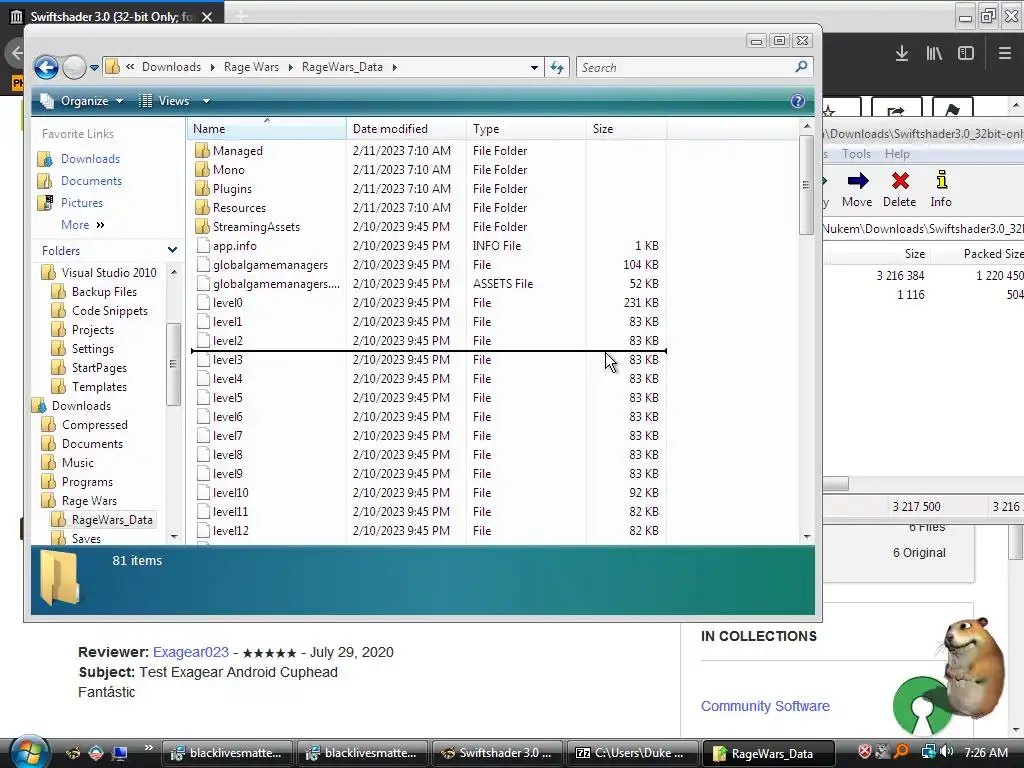
Task: Close the Swiftshader 3.0 browser tab
Action: 207,17
